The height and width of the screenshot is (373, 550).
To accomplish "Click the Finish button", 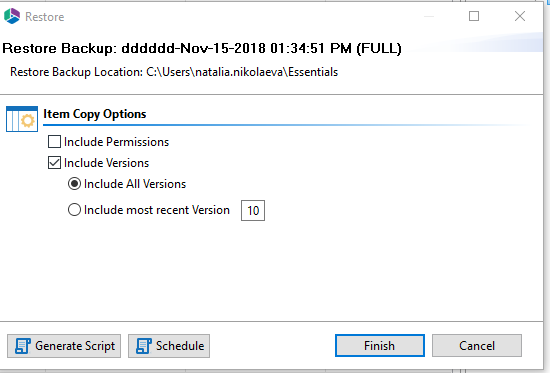I will click(x=380, y=346).
